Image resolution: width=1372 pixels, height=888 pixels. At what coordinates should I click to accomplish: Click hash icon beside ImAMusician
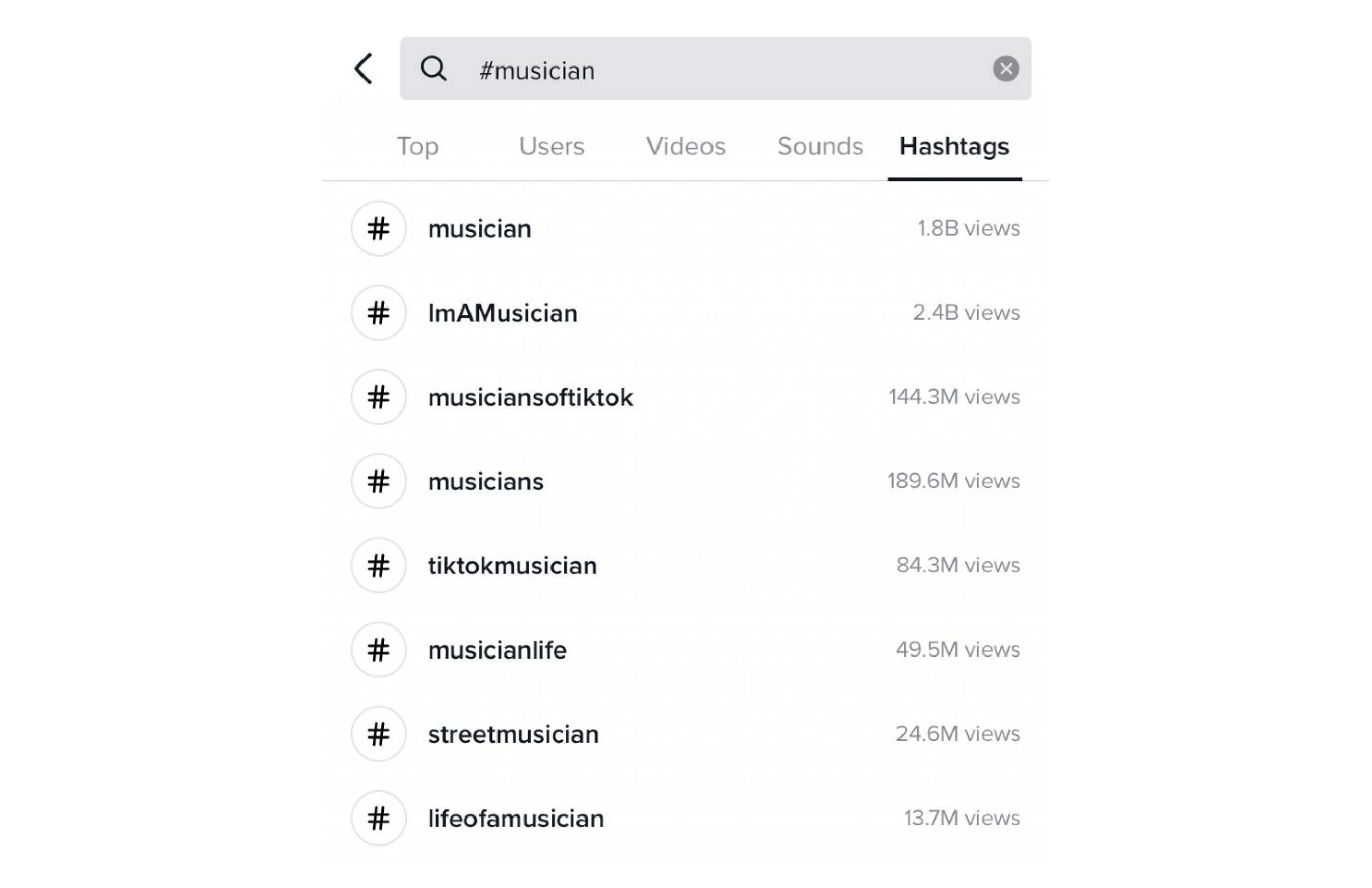point(379,312)
